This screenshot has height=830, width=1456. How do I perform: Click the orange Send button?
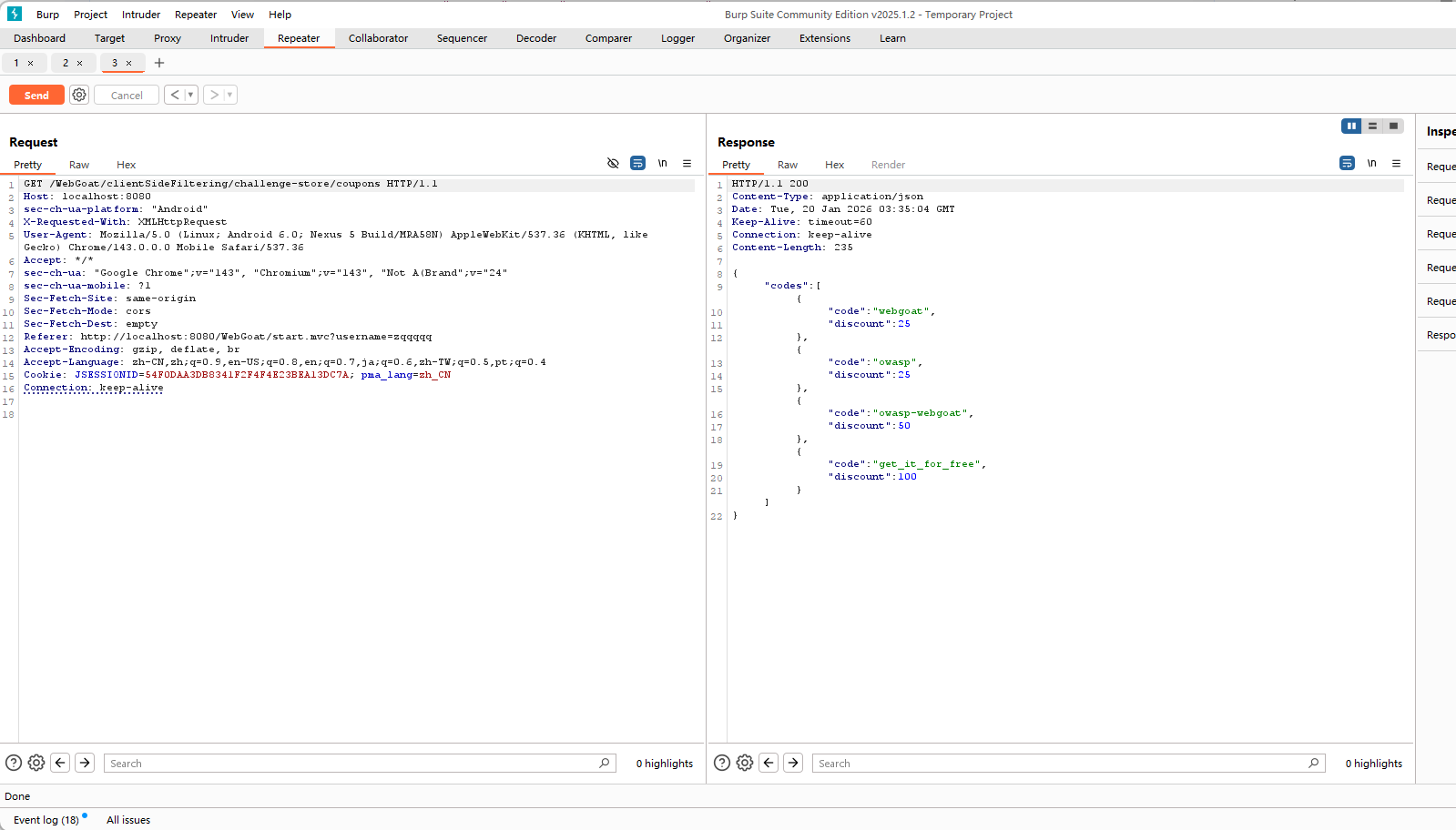pos(36,95)
